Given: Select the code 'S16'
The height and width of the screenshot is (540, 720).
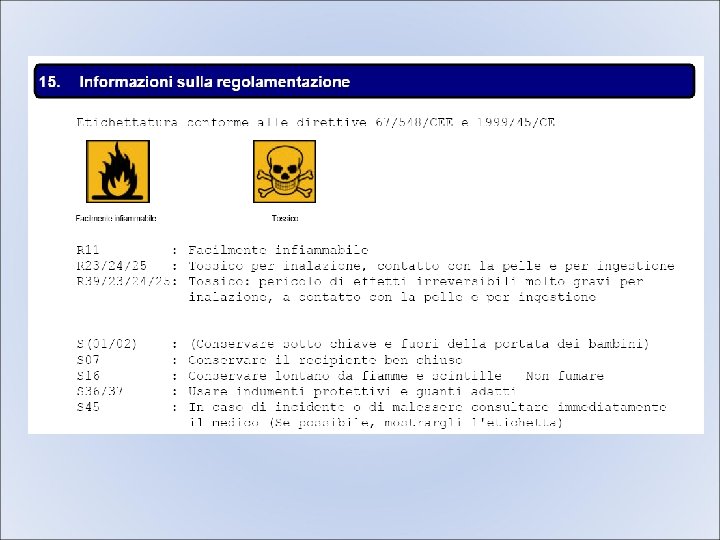Looking at the screenshot, I should (x=88, y=375).
